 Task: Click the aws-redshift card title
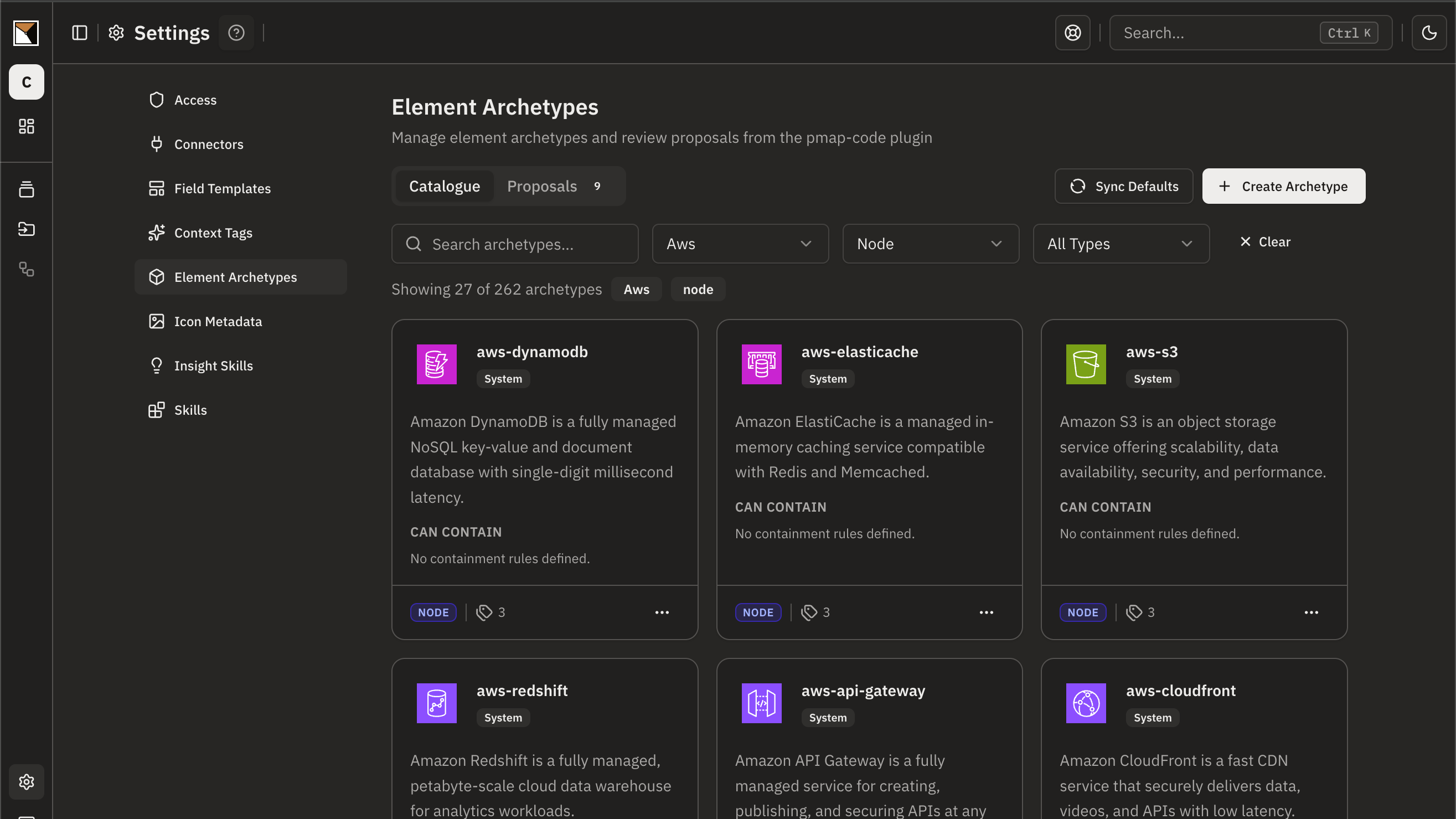tap(522, 690)
